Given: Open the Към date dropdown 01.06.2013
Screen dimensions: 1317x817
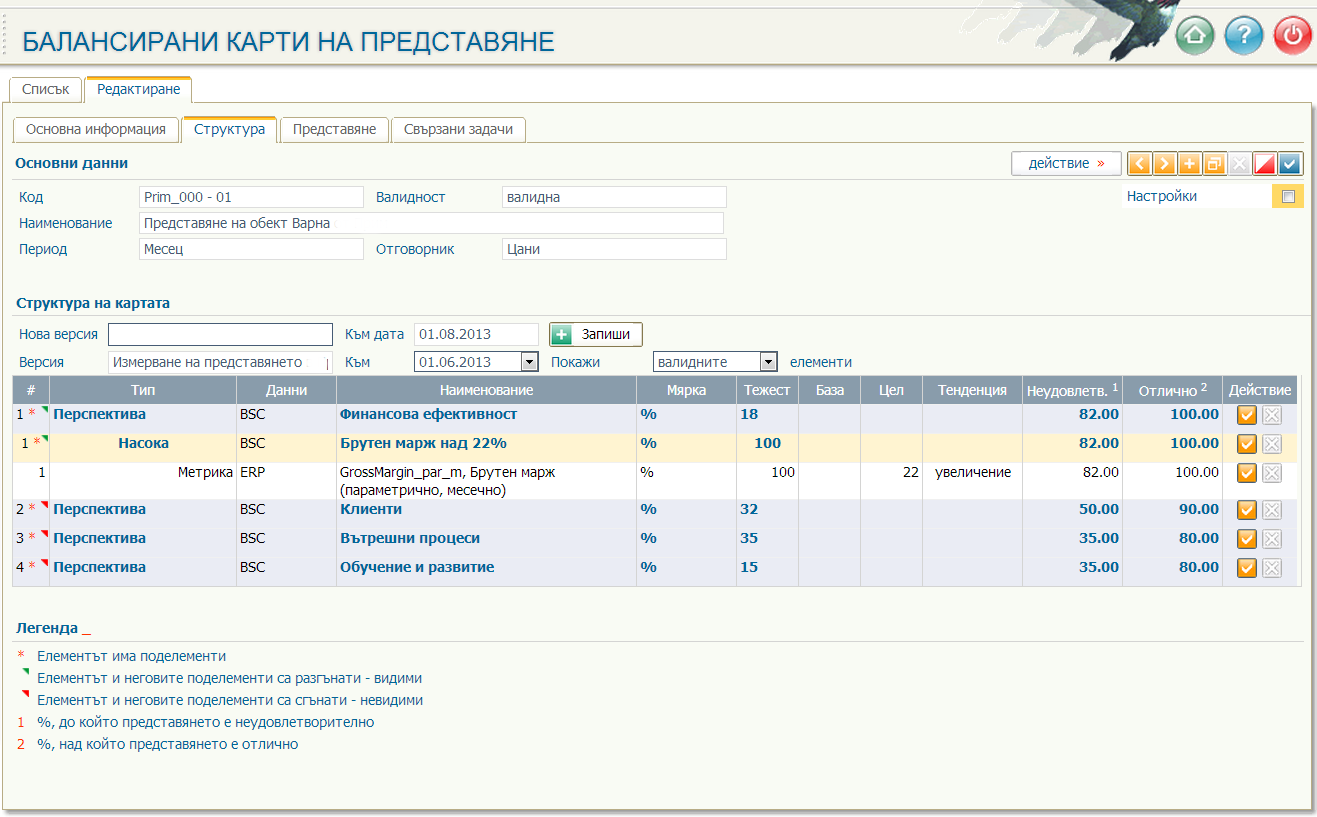Looking at the screenshot, I should click(530, 362).
